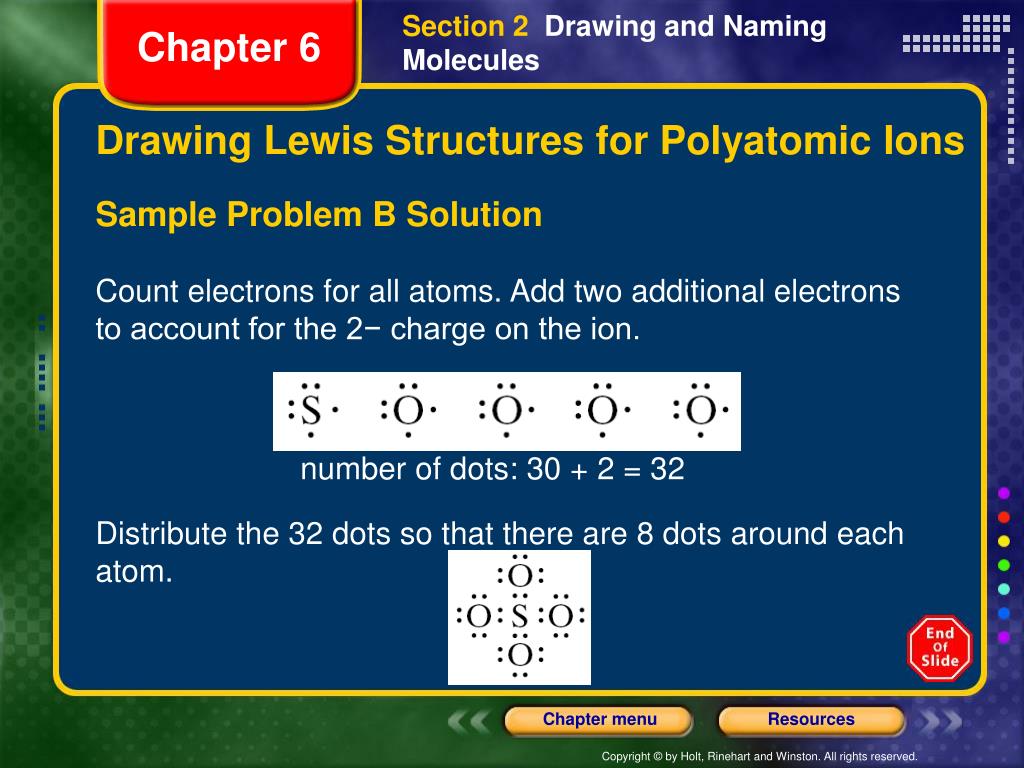This screenshot has width=1024, height=768.
Task: Advance to next slide with right double-arrow
Action: pos(941,721)
